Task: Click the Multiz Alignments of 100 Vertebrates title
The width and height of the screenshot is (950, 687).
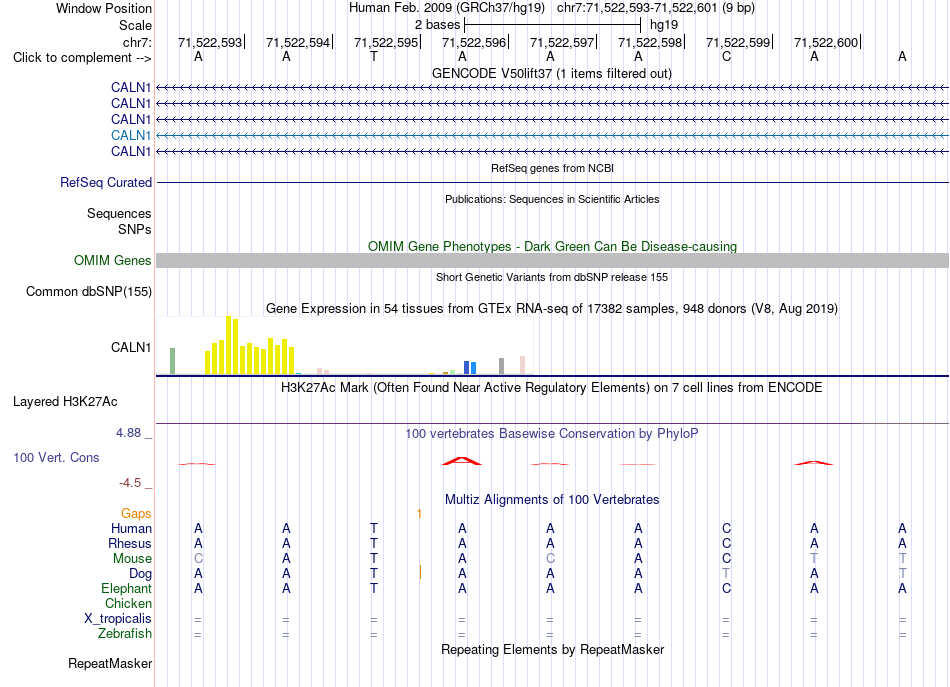Action: pos(552,499)
